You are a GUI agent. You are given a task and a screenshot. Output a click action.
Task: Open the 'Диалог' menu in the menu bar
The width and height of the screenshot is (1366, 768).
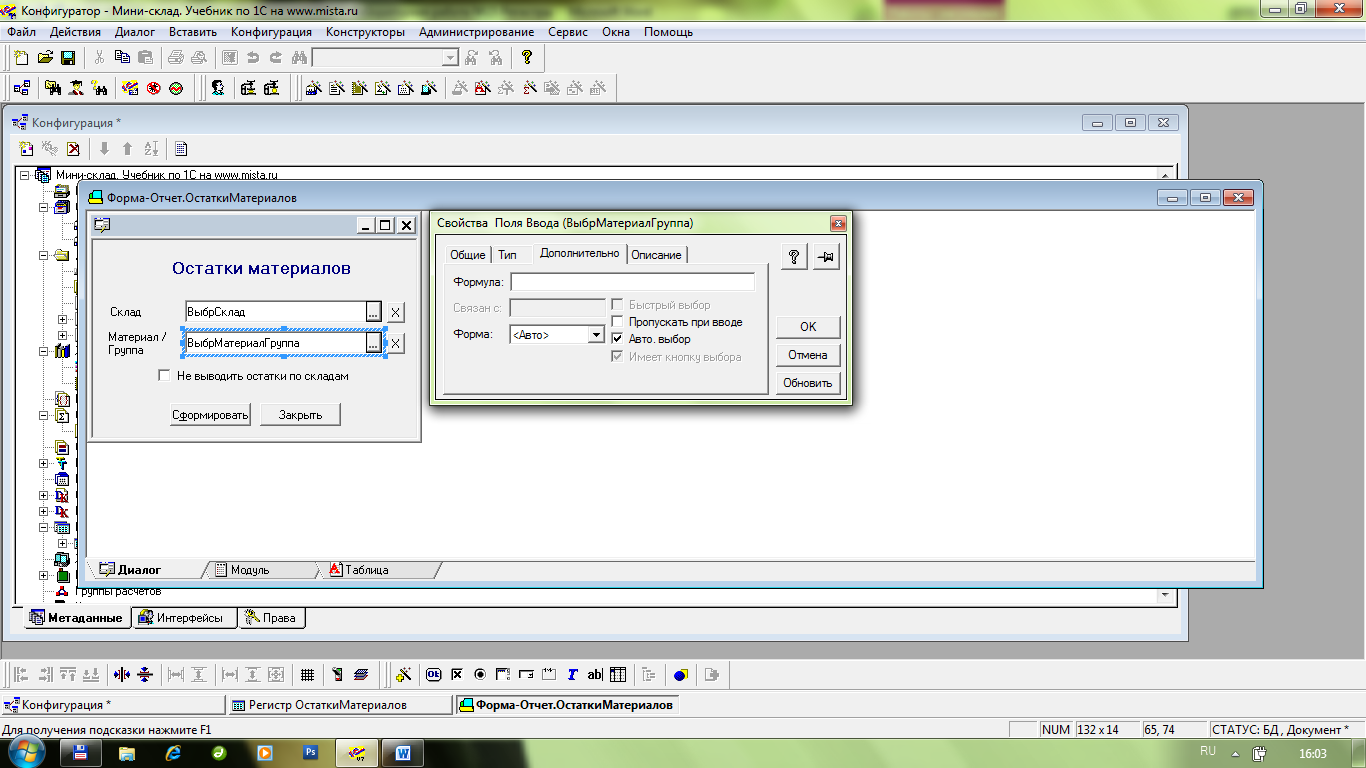pyautogui.click(x=135, y=32)
